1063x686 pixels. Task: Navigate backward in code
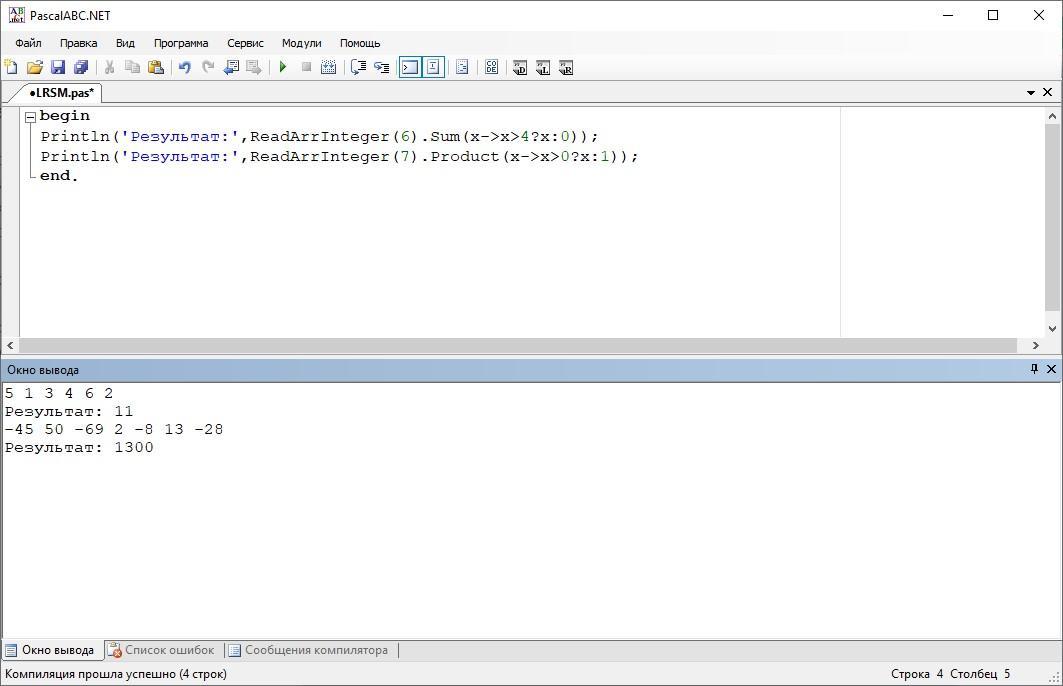pos(231,67)
